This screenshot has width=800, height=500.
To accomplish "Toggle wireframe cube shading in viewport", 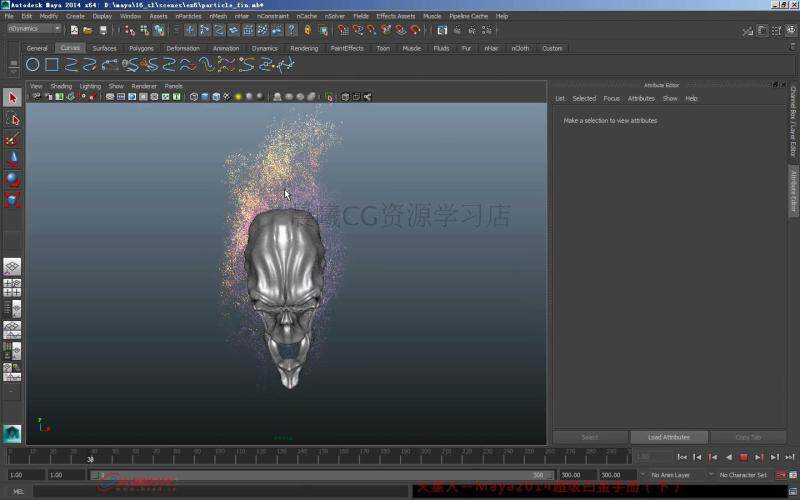I will [194, 97].
